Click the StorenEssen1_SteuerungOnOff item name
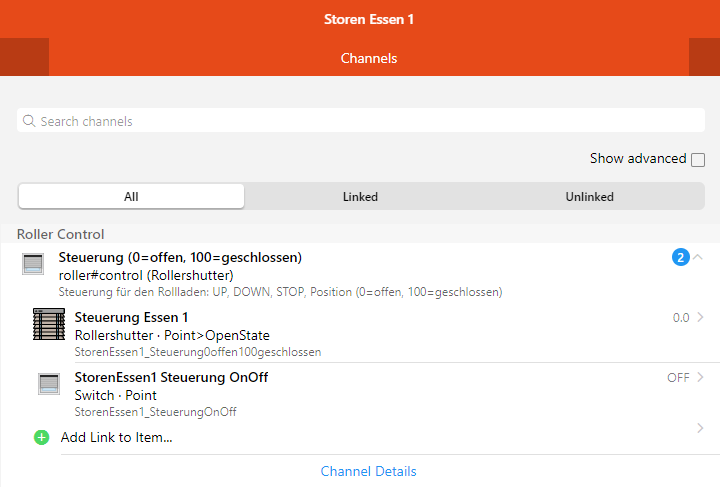Viewport: 720px width, 487px height. tap(156, 412)
